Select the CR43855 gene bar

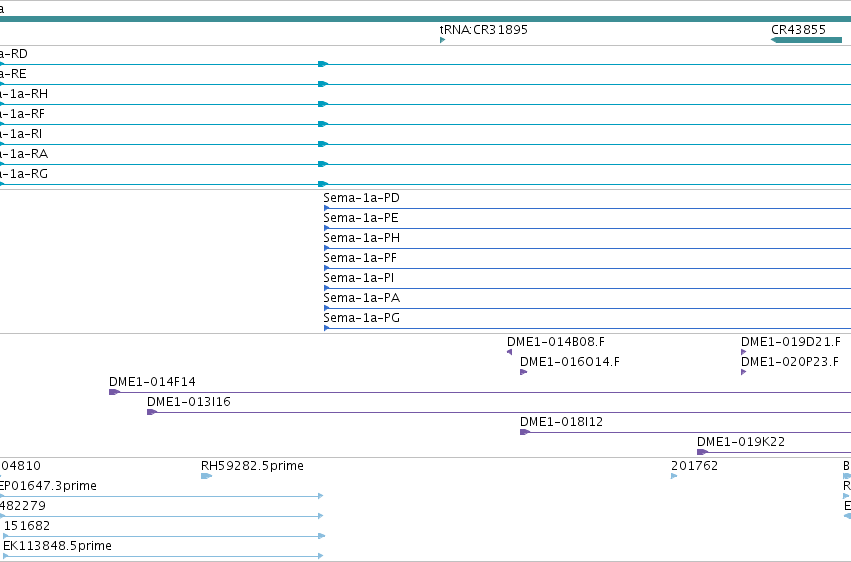tap(806, 40)
